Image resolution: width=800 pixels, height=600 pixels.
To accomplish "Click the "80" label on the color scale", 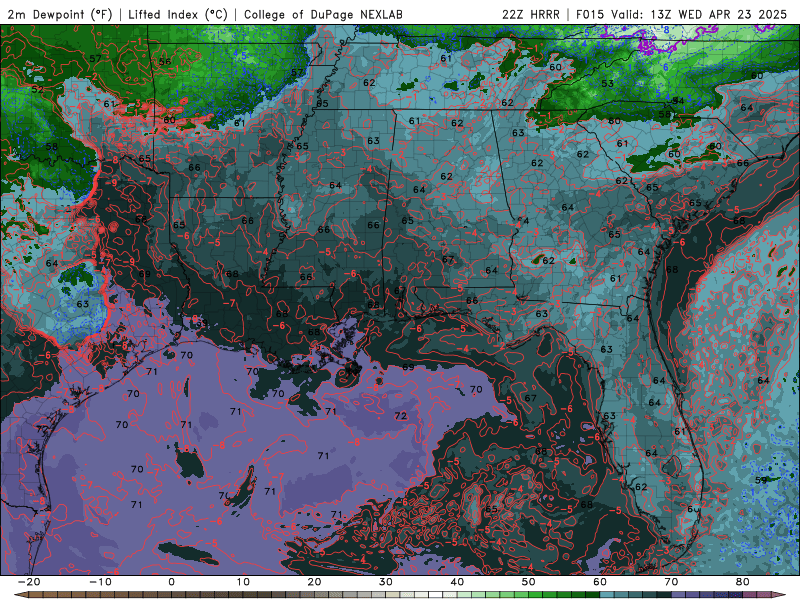I will [x=743, y=582].
